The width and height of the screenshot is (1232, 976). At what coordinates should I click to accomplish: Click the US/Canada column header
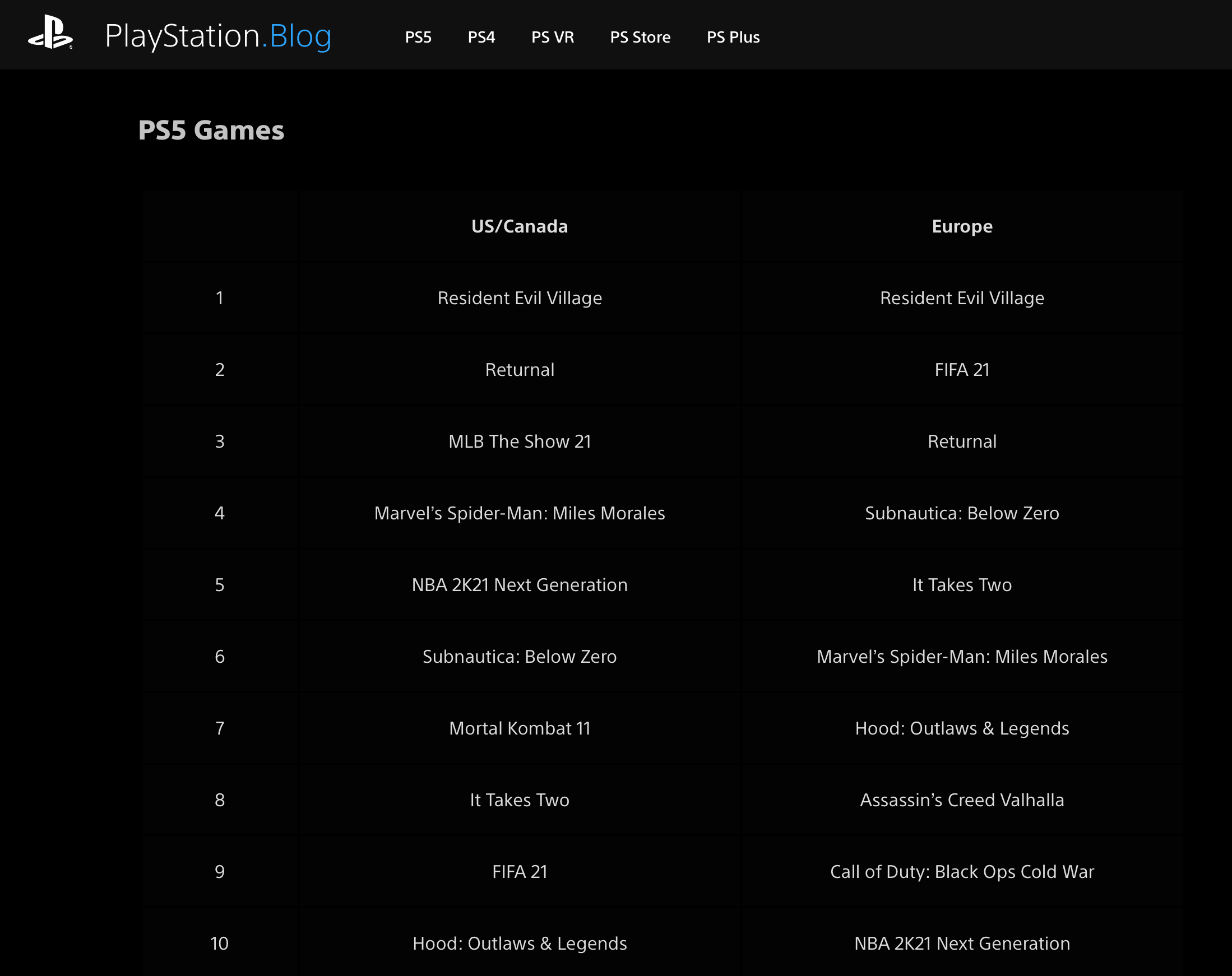point(520,226)
